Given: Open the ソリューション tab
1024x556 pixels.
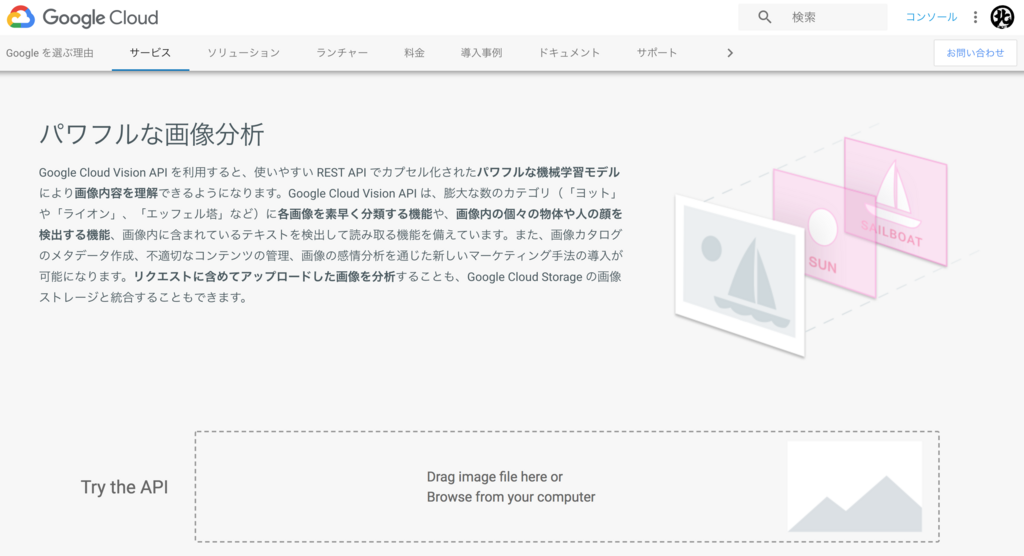Looking at the screenshot, I should 244,53.
